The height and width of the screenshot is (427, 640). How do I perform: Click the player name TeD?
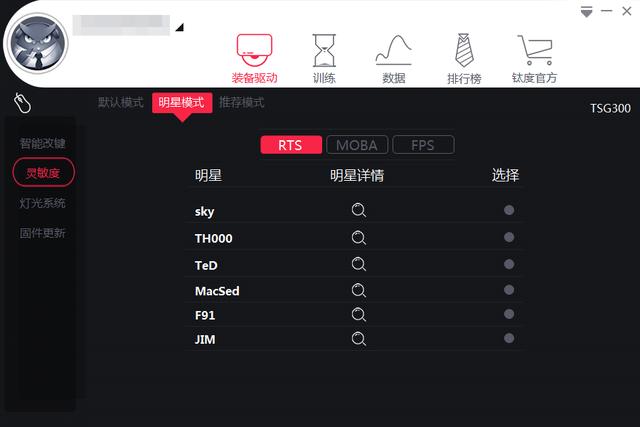pyautogui.click(x=206, y=265)
